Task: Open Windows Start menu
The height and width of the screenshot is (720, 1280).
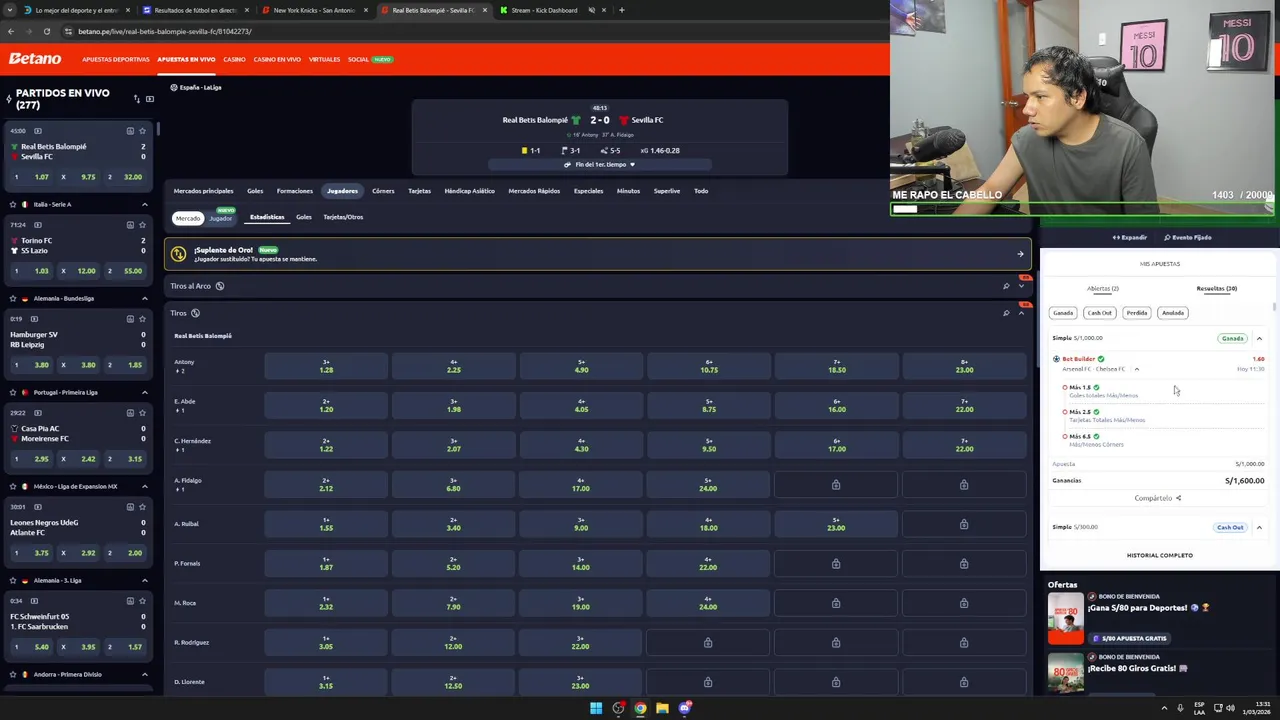Action: click(x=596, y=708)
